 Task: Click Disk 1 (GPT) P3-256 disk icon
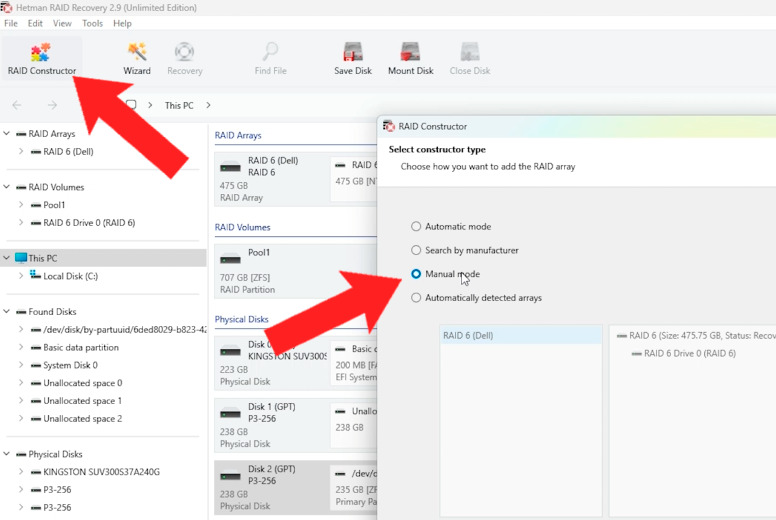tap(230, 413)
